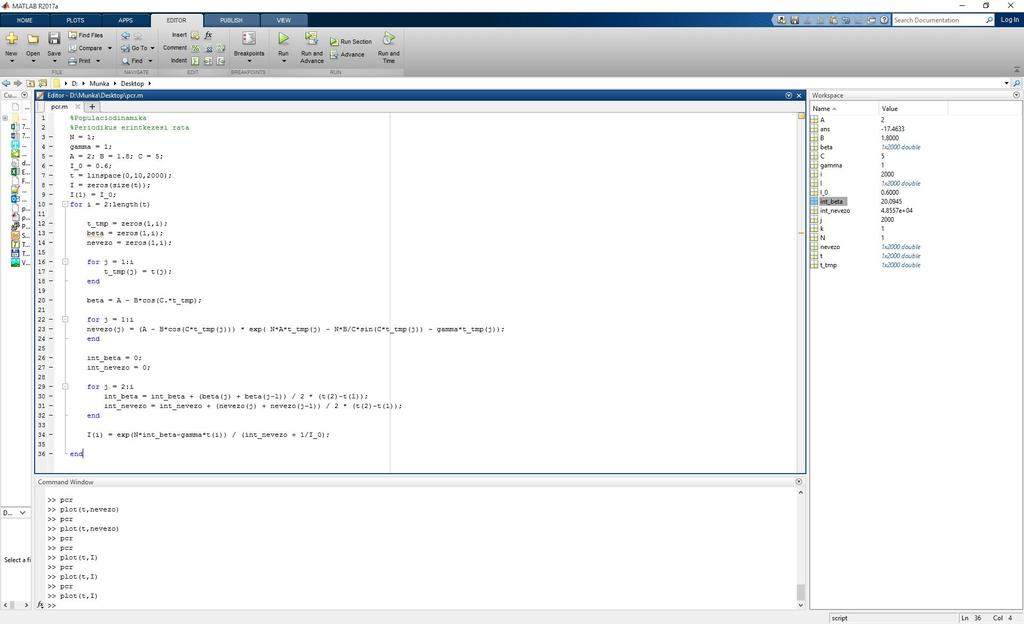Image resolution: width=1024 pixels, height=624 pixels.
Task: Switch to the PUBLISH tab
Action: coord(231,20)
